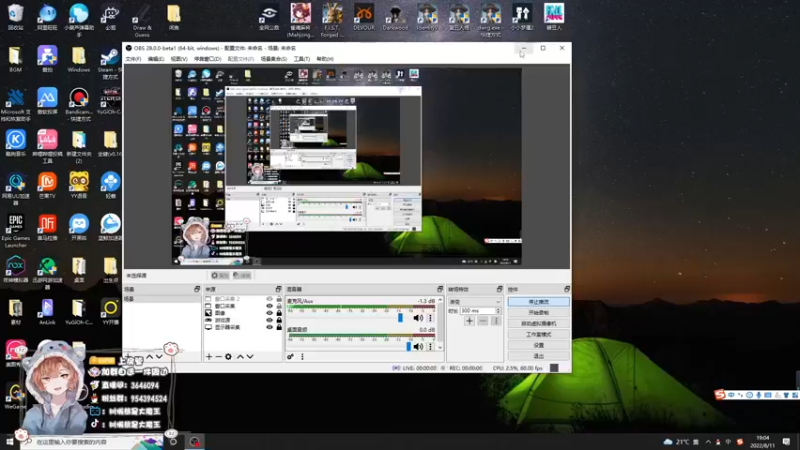Click the audio mixer scrollbar down arrow
The width and height of the screenshot is (800, 450).
(x=440, y=347)
